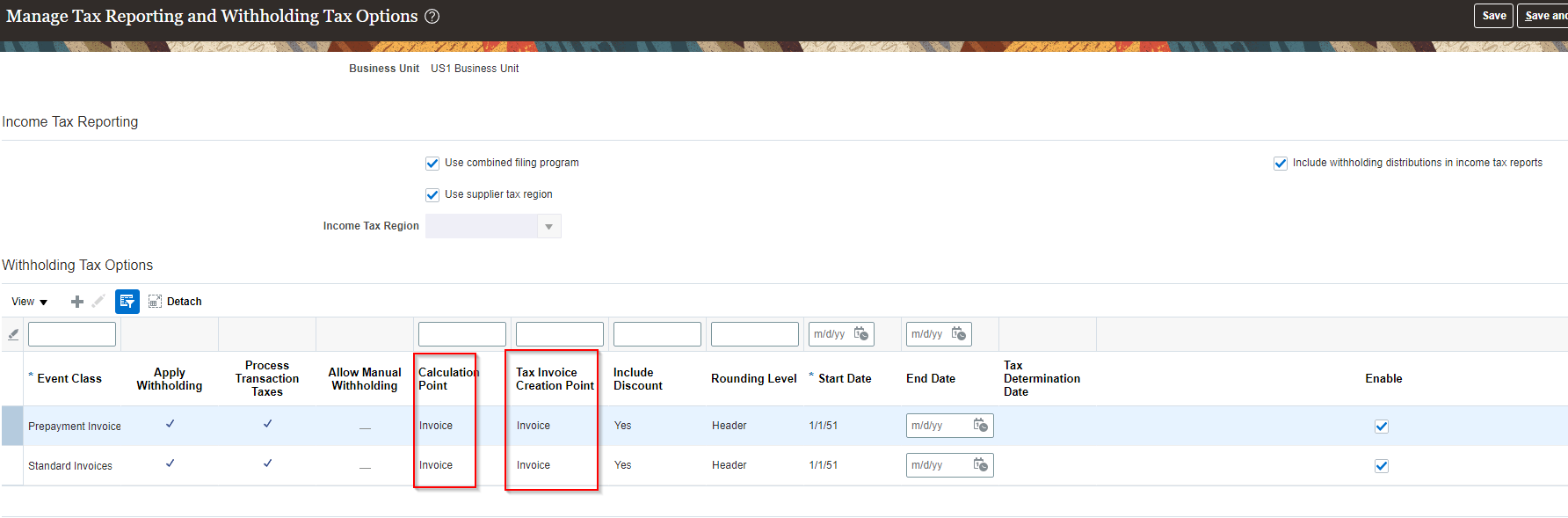Click the Save button
This screenshot has height=518, width=1568.
[x=1493, y=16]
